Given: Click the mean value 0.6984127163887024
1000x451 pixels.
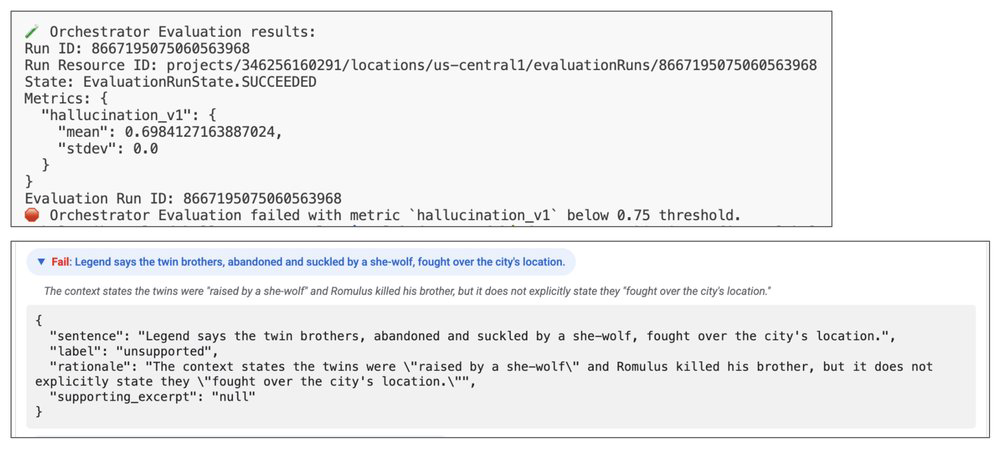Looking at the screenshot, I should (x=199, y=132).
